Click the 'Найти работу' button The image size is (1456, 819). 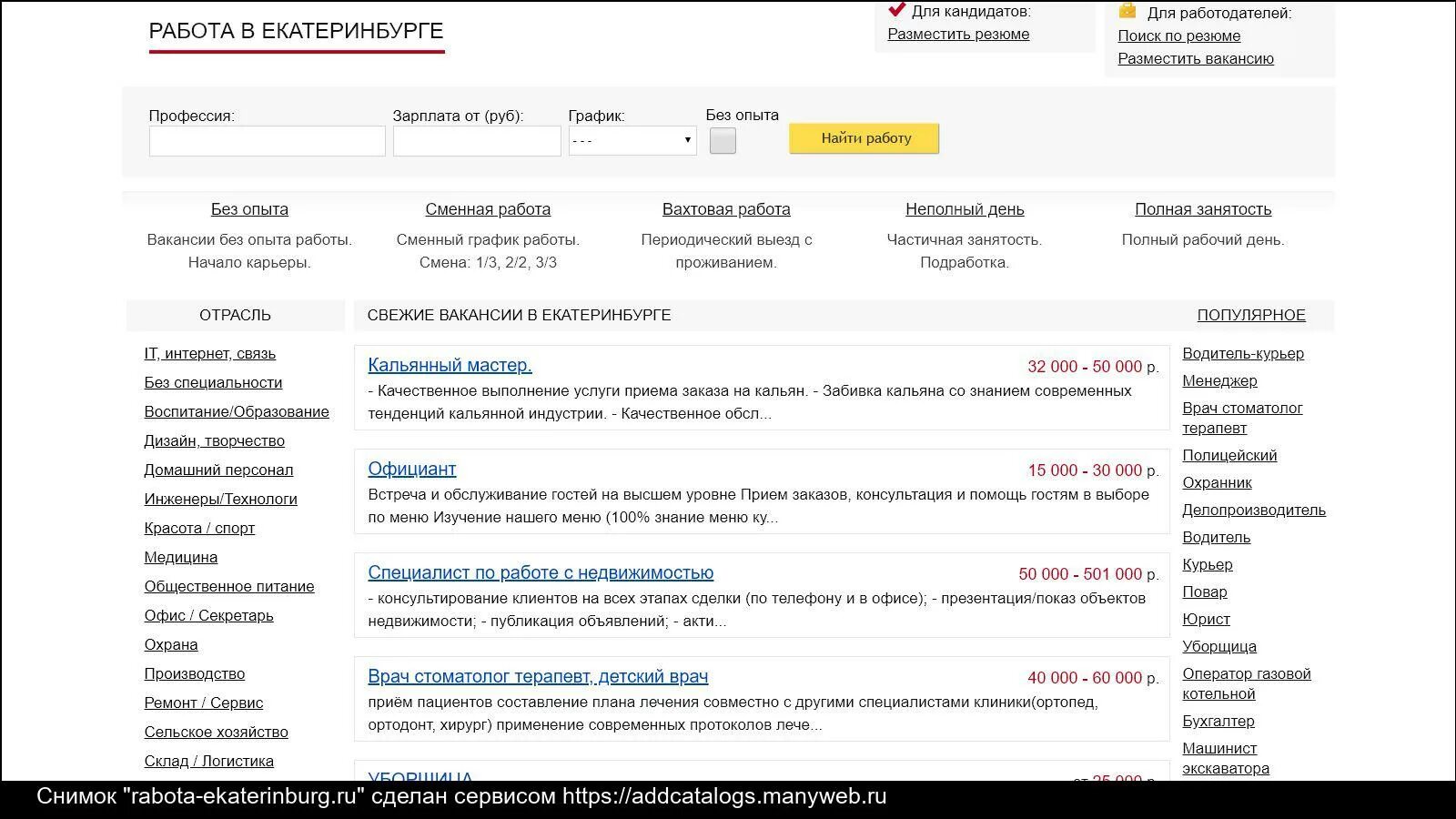click(864, 138)
